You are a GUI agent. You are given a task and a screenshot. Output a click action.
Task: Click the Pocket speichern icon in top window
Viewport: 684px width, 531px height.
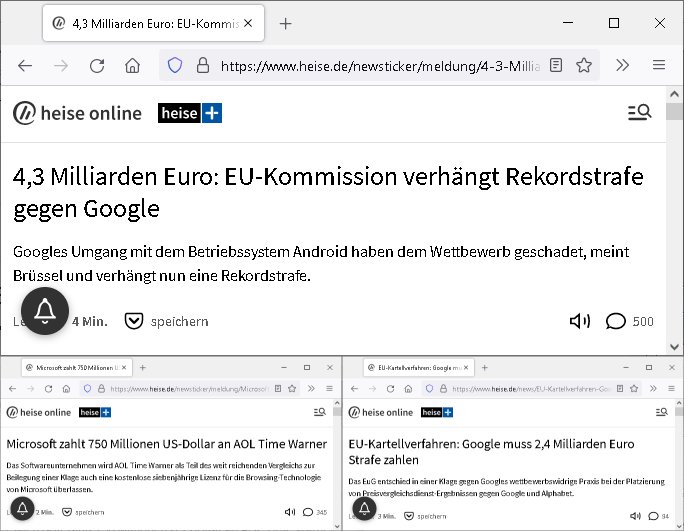pos(134,322)
